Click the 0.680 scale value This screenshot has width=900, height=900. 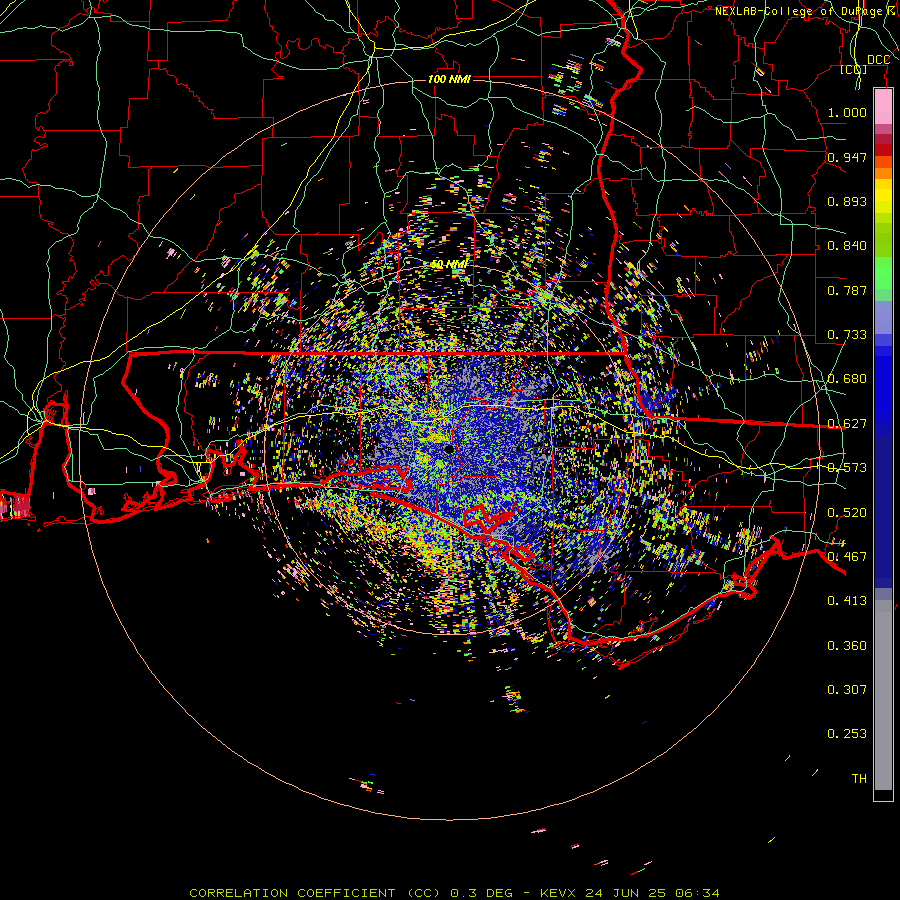point(847,379)
